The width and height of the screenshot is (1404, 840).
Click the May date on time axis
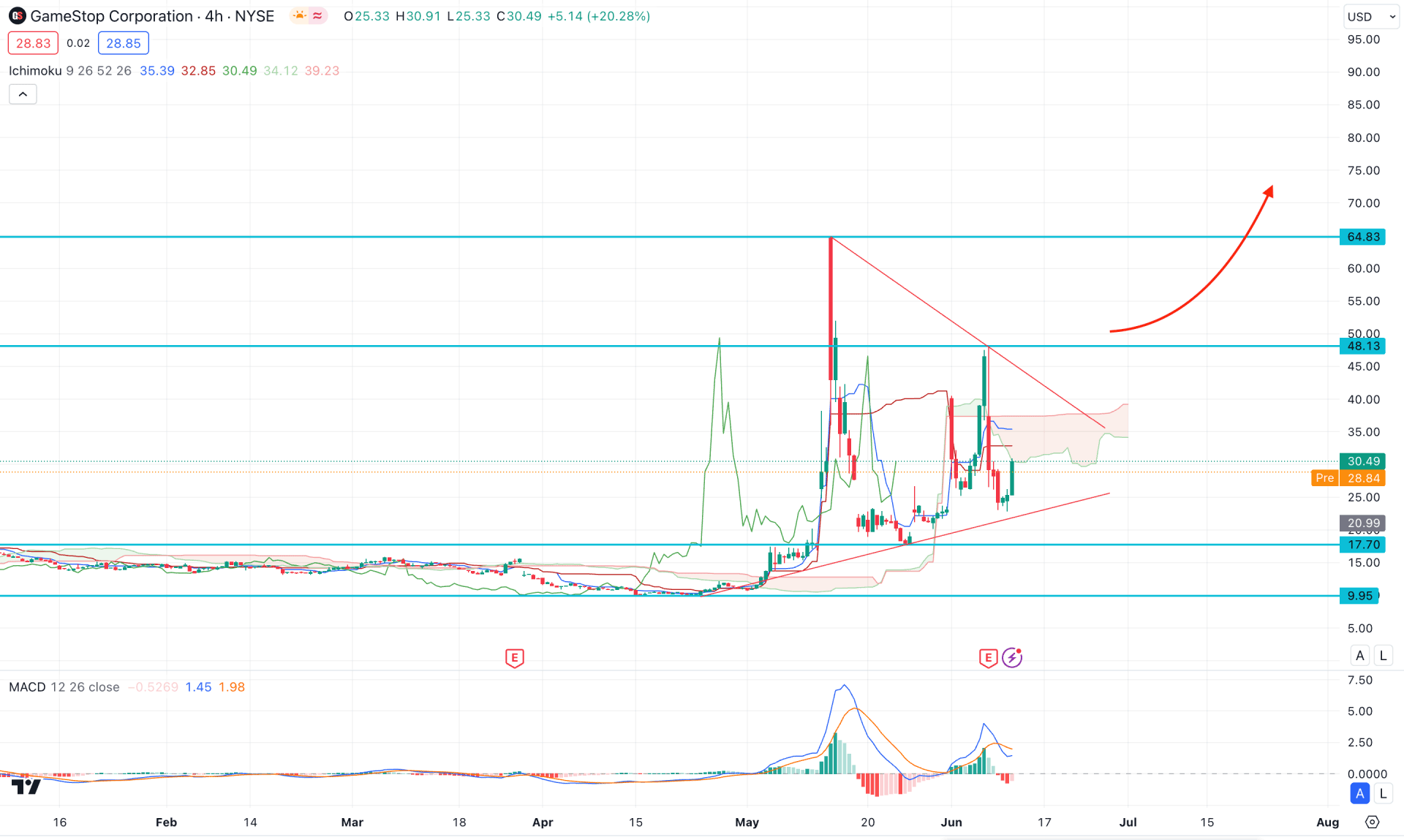click(x=747, y=822)
